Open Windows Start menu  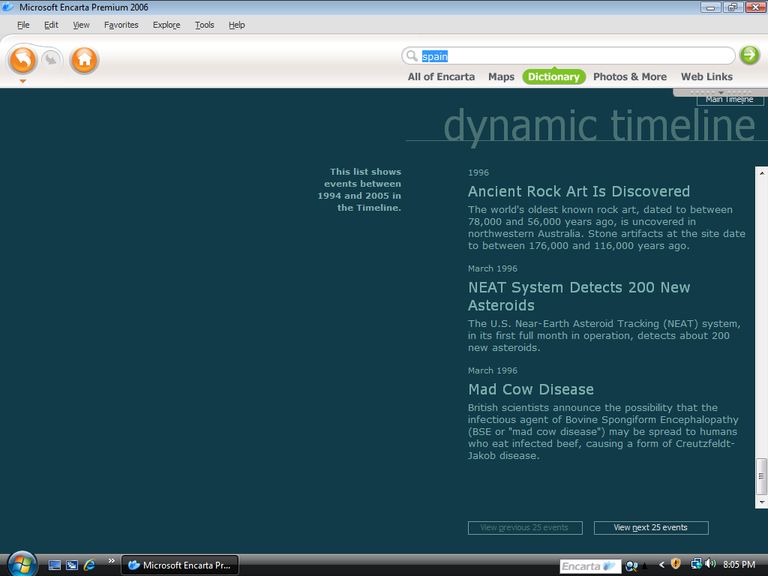[x=20, y=563]
